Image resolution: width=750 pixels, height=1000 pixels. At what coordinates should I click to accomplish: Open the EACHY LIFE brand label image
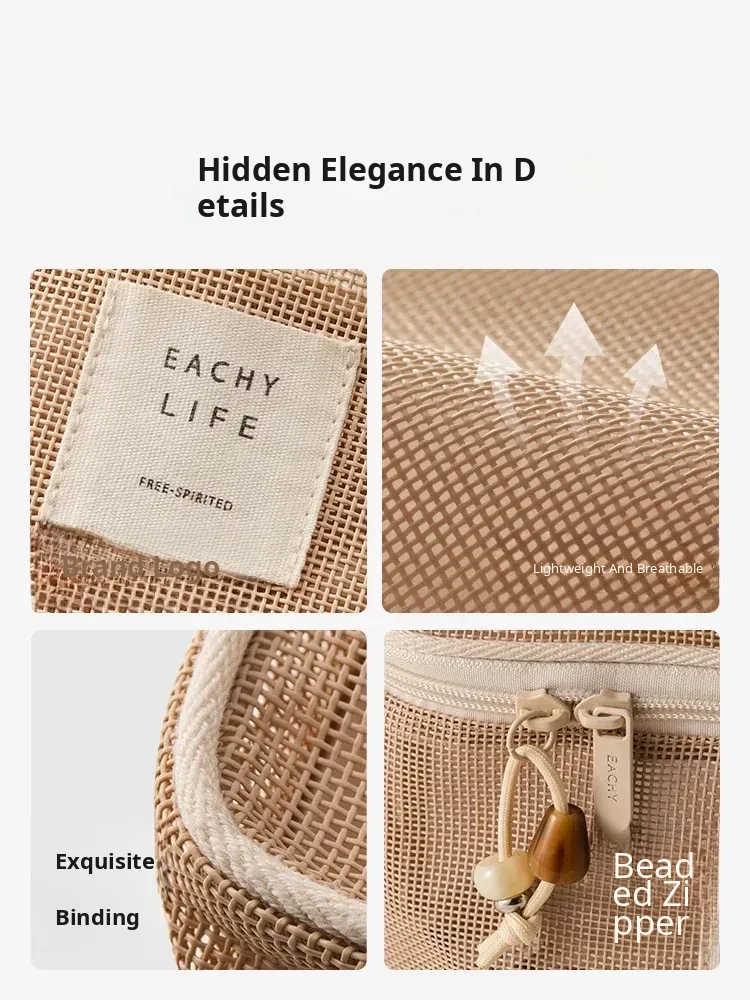198,441
